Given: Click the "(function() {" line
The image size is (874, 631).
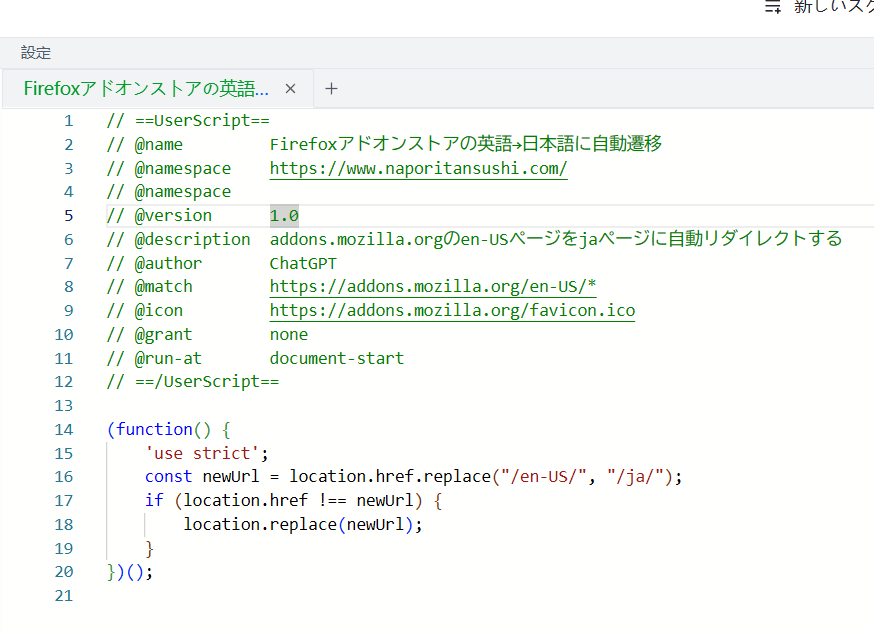Looking at the screenshot, I should [x=168, y=430].
